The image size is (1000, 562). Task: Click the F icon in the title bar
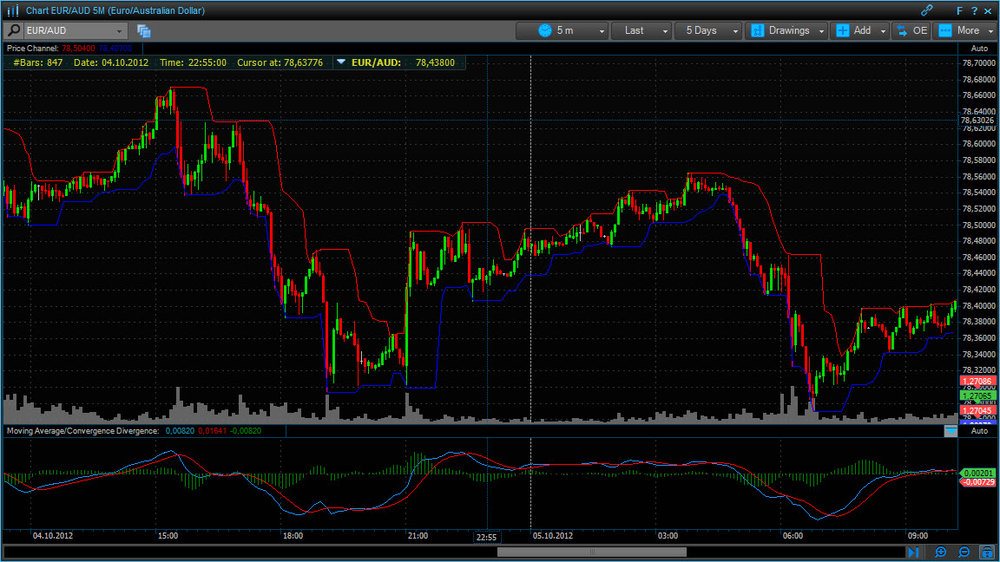point(959,11)
